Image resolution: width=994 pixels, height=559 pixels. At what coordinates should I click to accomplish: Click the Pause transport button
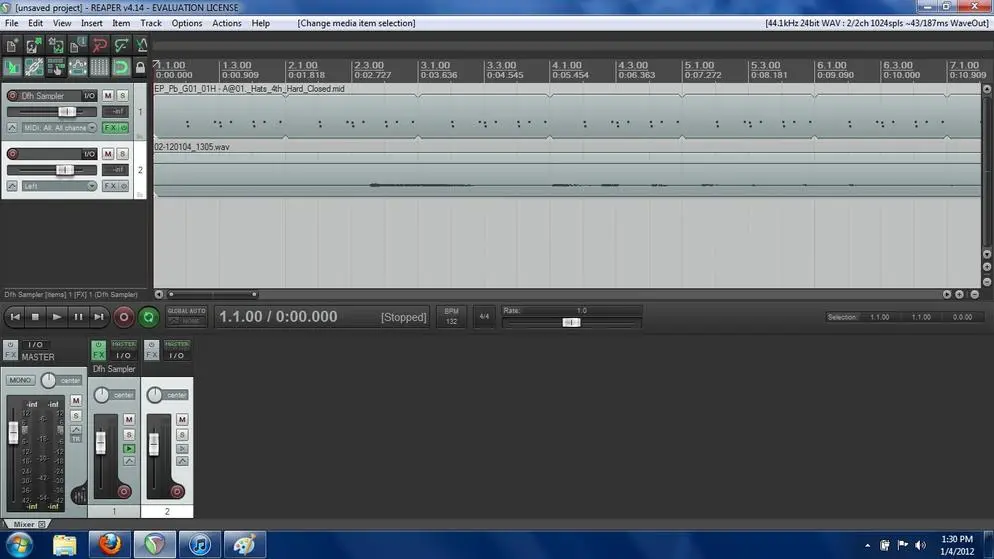[x=78, y=317]
